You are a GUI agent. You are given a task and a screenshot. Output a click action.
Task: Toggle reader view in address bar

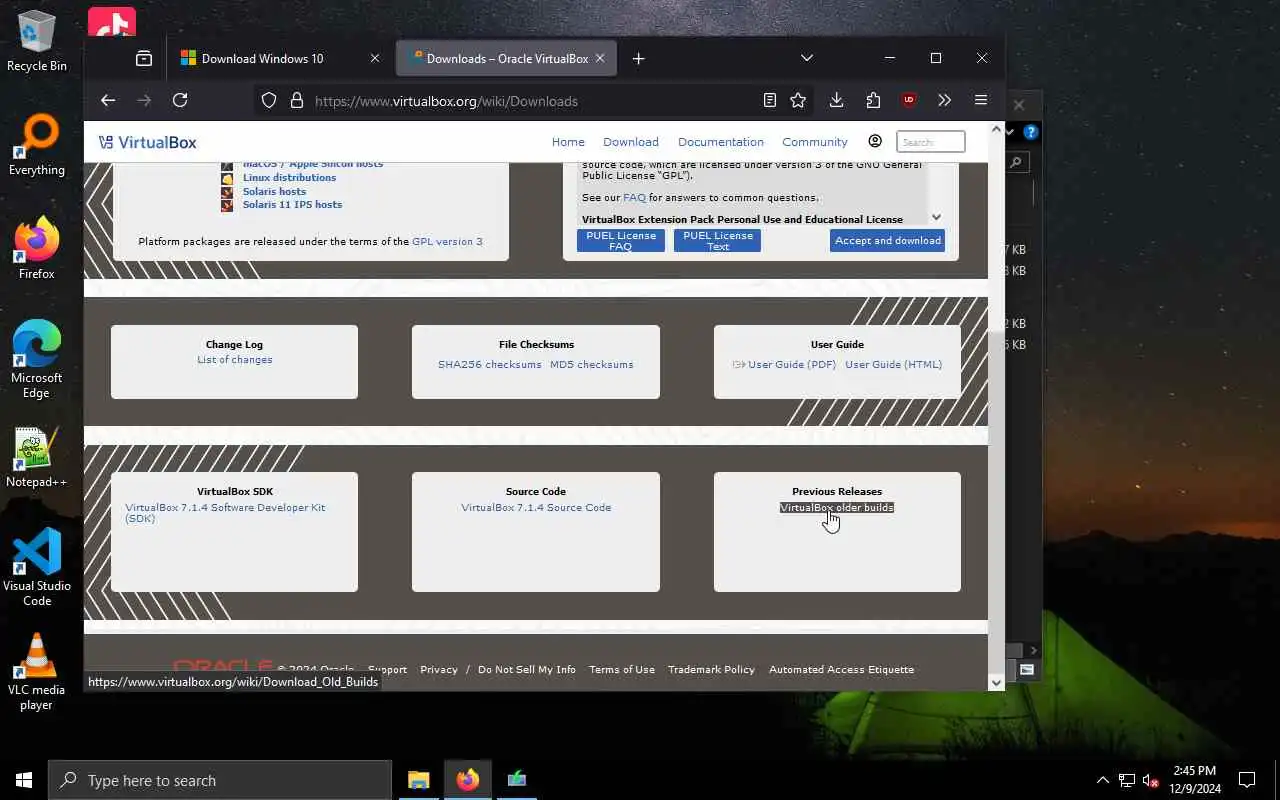coord(769,100)
